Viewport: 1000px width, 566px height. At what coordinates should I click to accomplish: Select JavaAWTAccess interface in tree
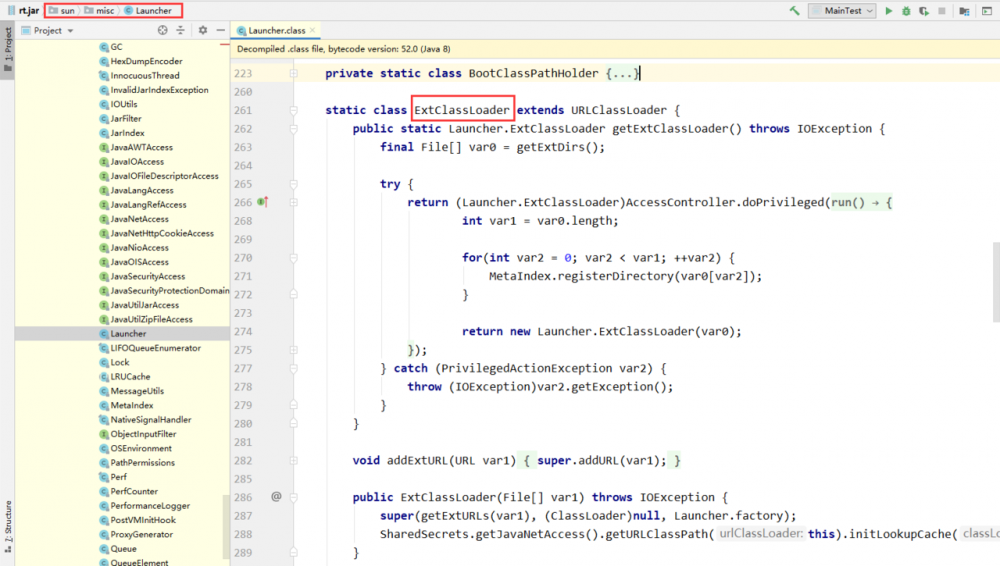(136, 147)
